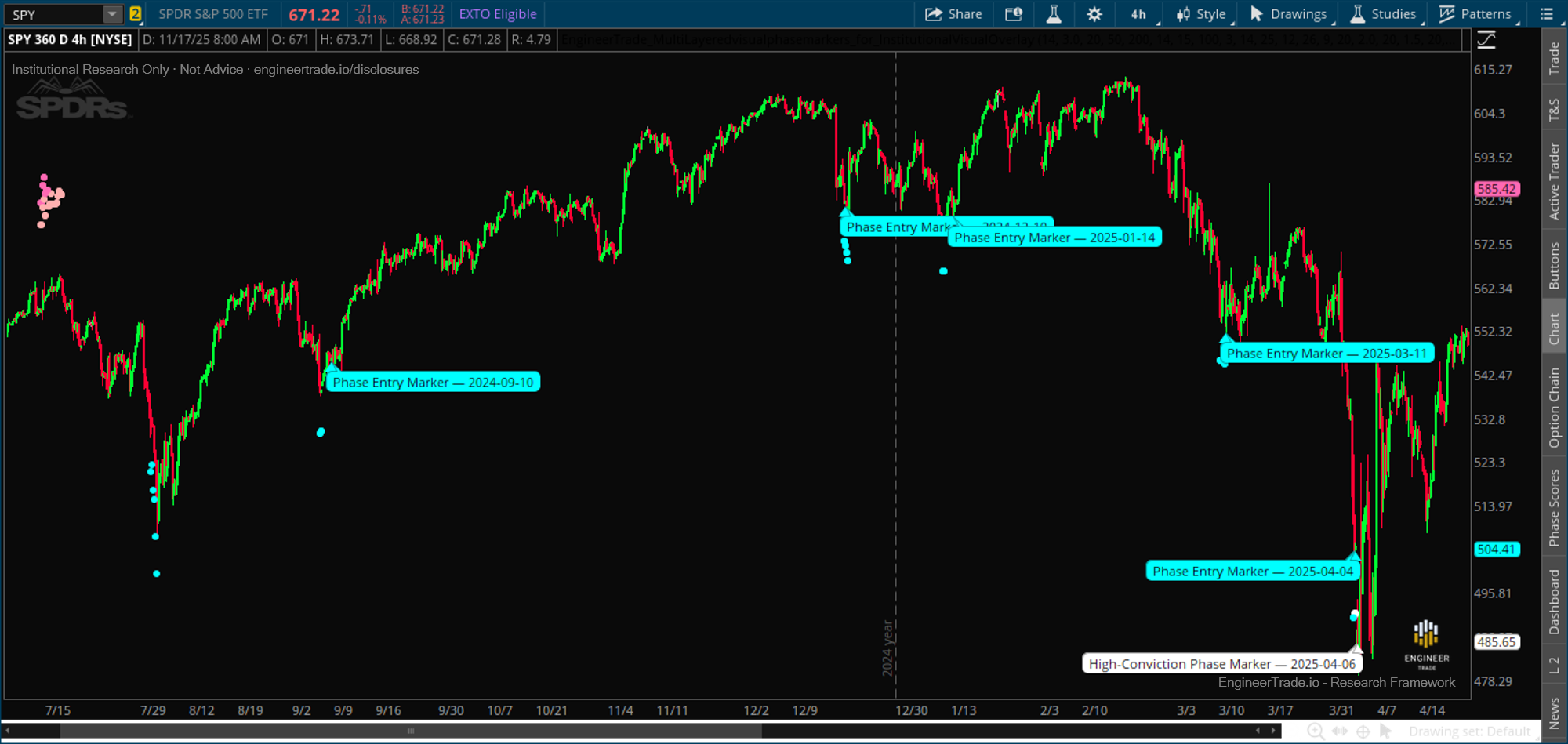Click the EXTO Eligible label

coord(497,13)
